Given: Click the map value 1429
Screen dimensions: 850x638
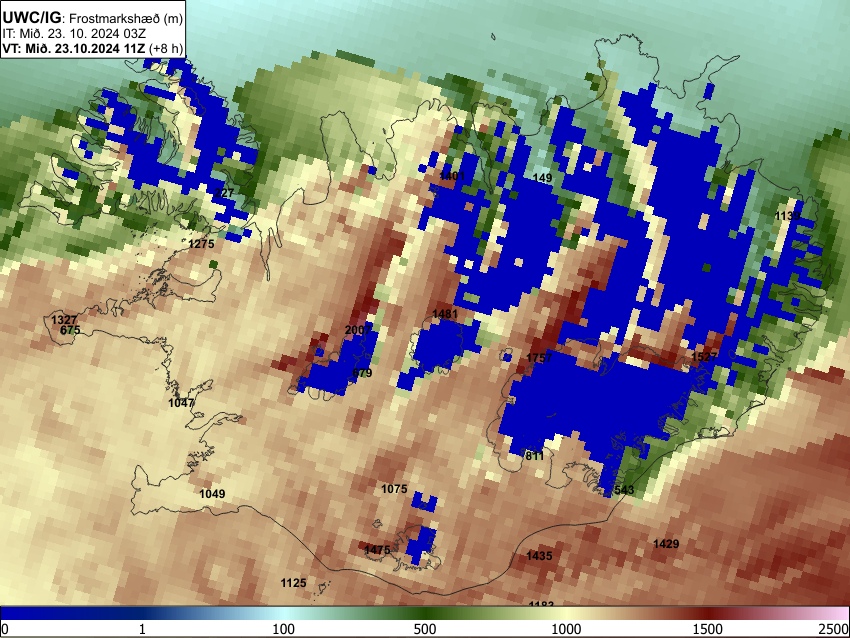Looking at the screenshot, I should click(x=666, y=544).
